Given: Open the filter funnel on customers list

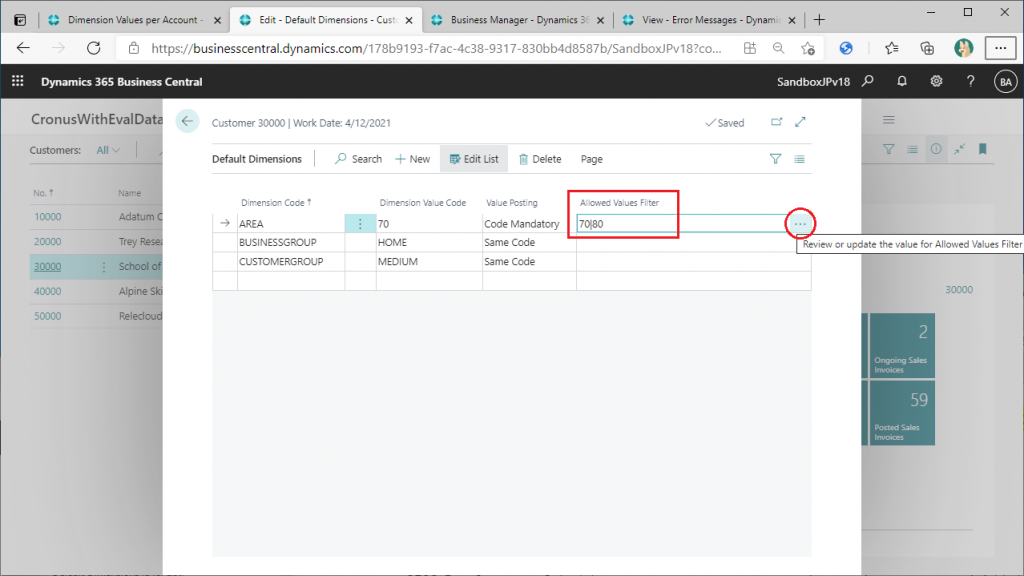Looking at the screenshot, I should click(x=889, y=149).
